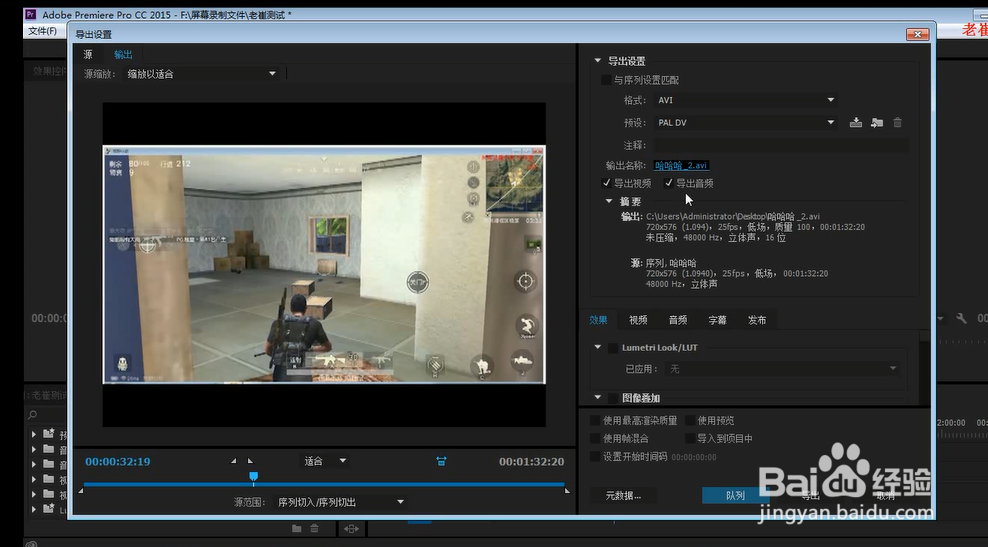Click the new bin folder icon in the Project panel
This screenshot has height=547, width=988.
tap(296, 528)
